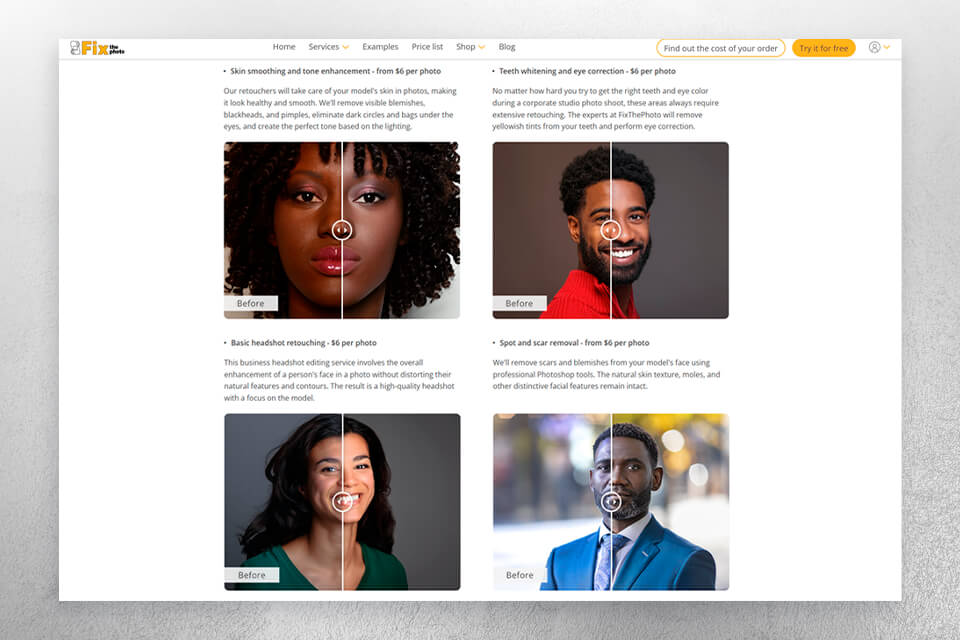The width and height of the screenshot is (960, 640).
Task: Open the user account icon
Action: coord(874,47)
